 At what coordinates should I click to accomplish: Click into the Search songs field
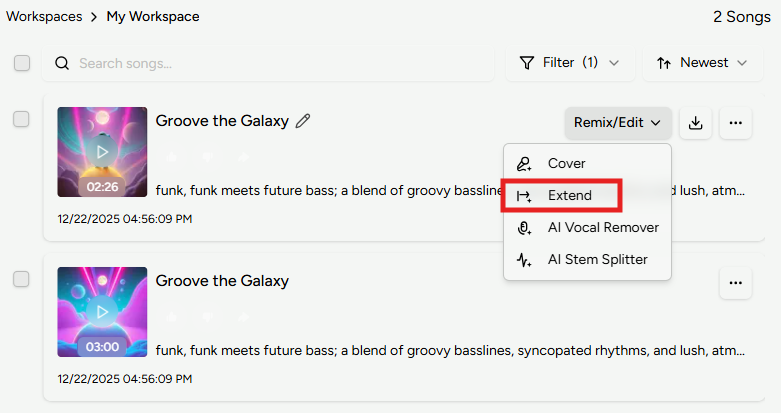[x=280, y=63]
